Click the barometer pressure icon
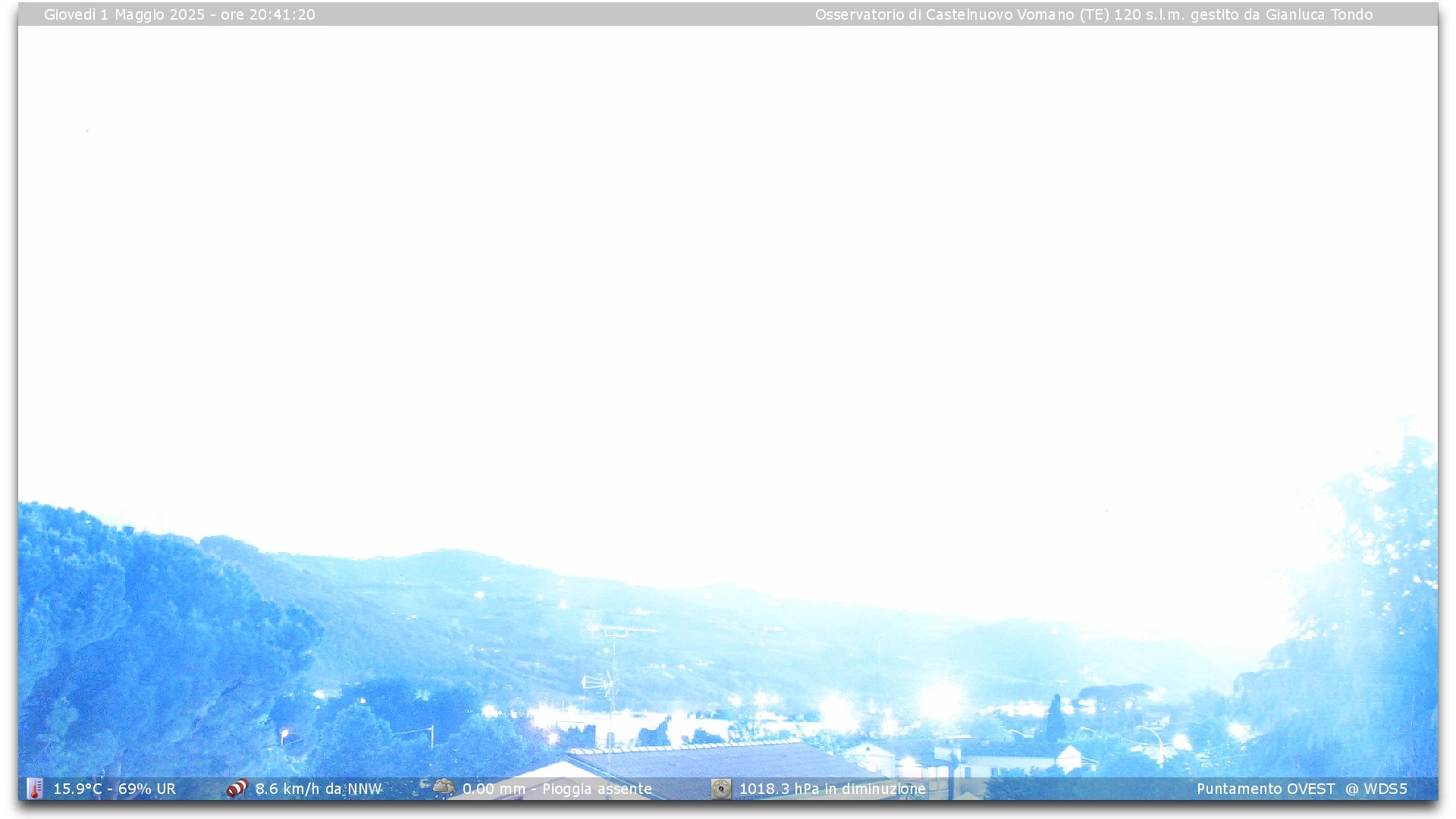This screenshot has width=1456, height=819. 721,789
